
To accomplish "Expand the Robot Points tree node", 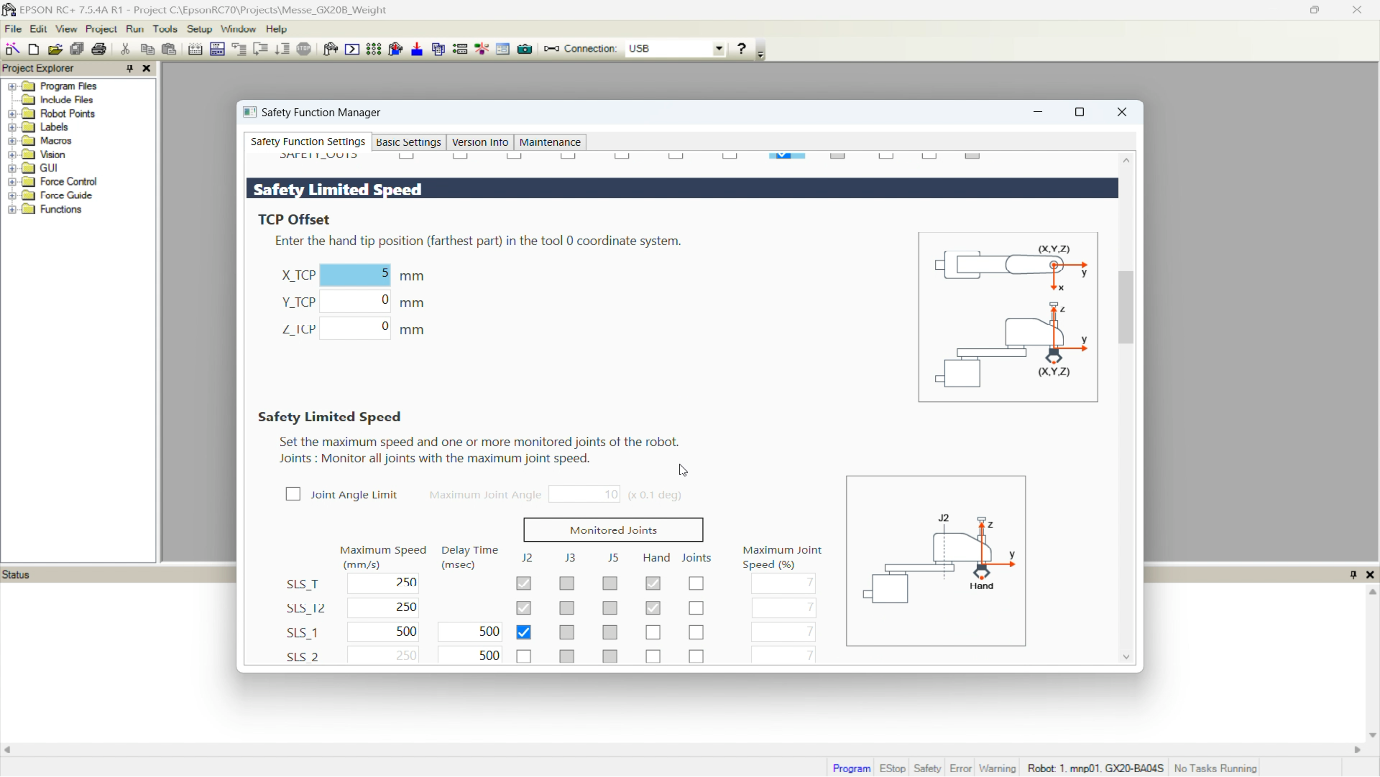I will click(x=12, y=114).
